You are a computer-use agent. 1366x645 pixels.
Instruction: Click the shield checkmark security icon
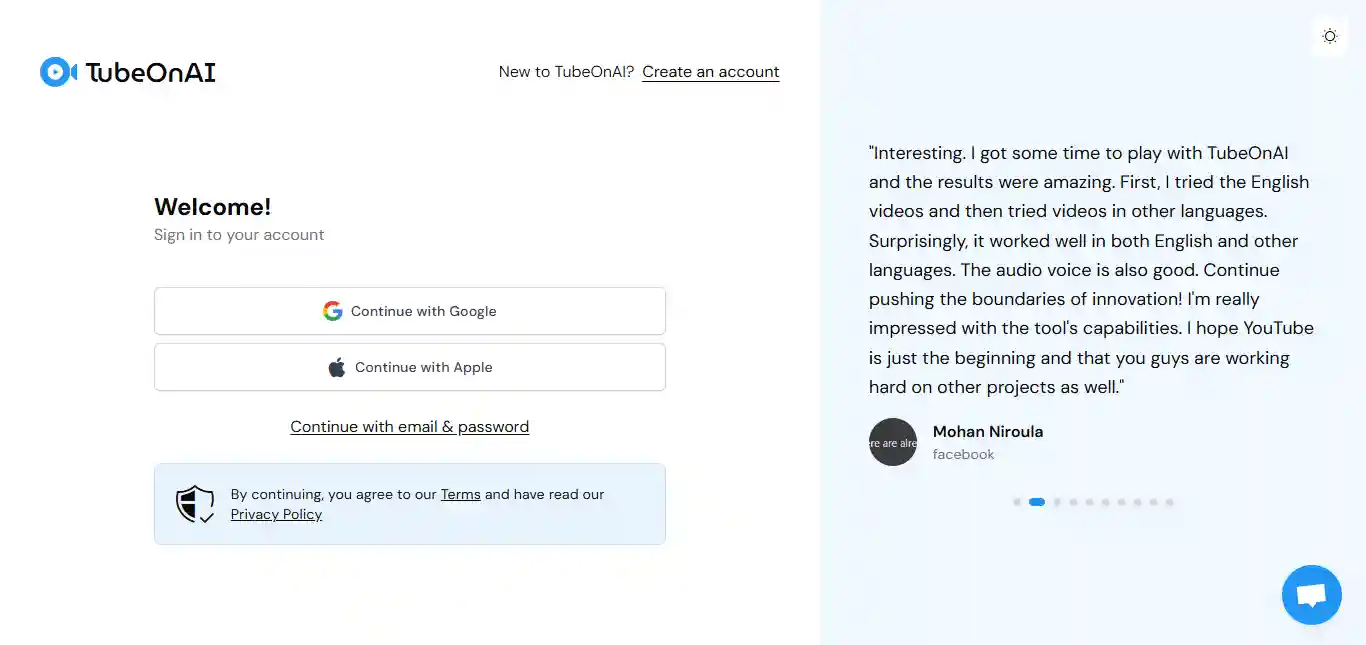click(x=195, y=504)
